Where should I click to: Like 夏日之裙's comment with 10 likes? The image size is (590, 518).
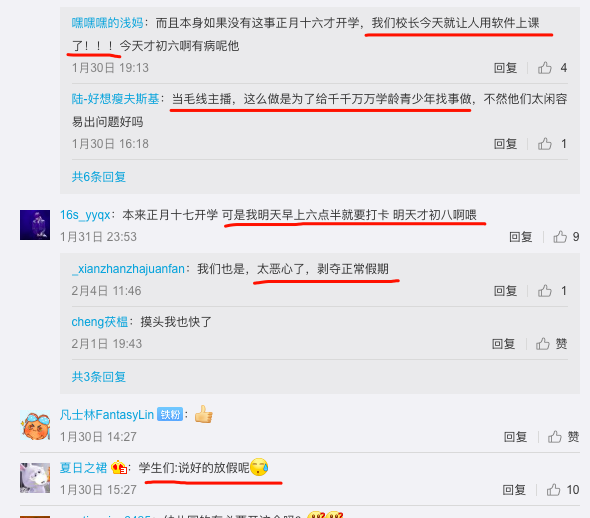click(554, 490)
